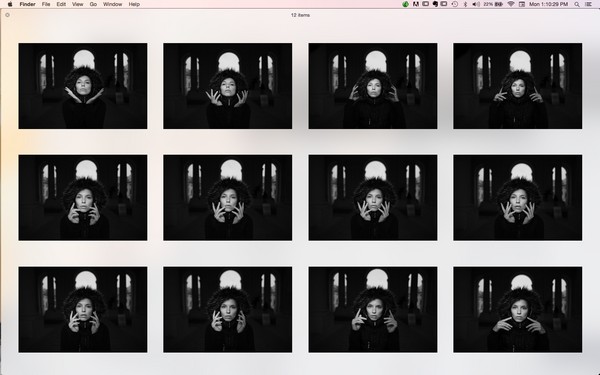Open the Apple menu
The width and height of the screenshot is (600, 375).
pos(10,4)
